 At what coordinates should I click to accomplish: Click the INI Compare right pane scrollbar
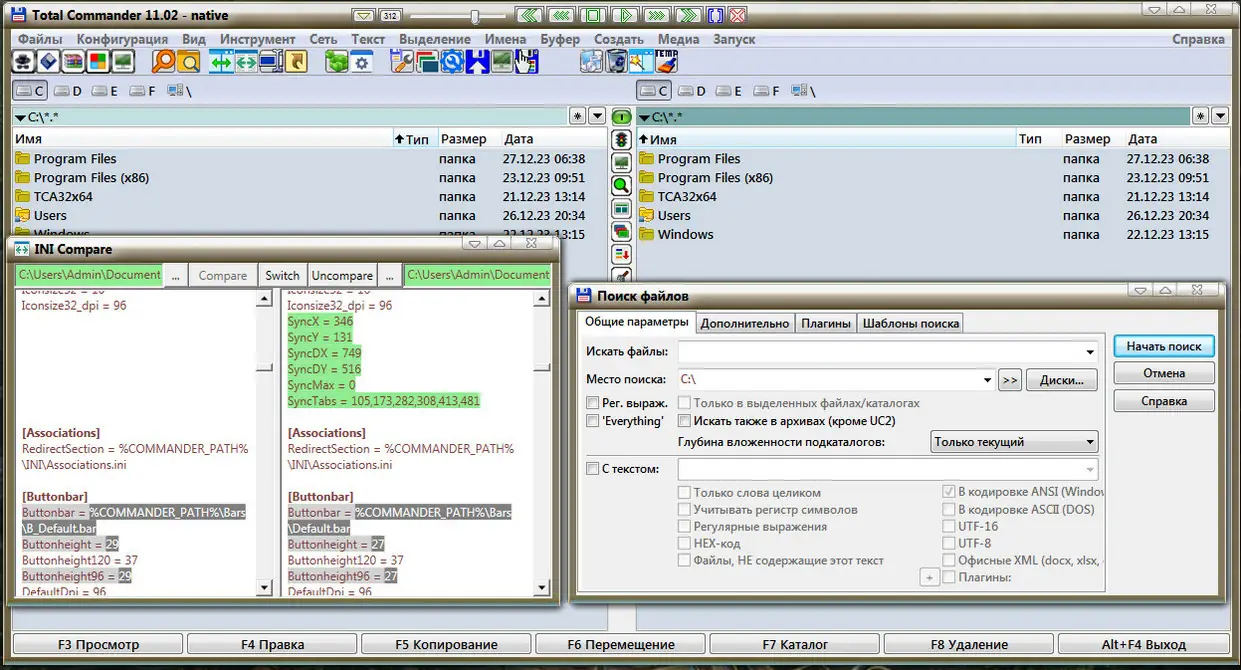(x=543, y=443)
